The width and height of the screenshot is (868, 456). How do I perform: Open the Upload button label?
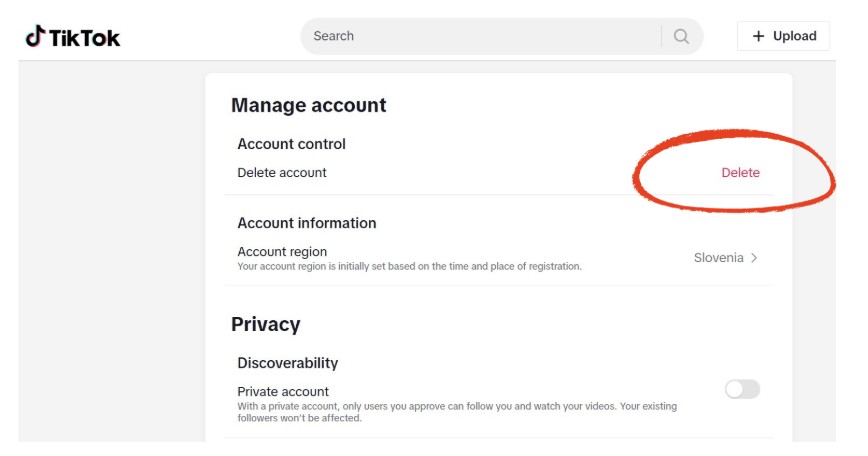click(794, 36)
